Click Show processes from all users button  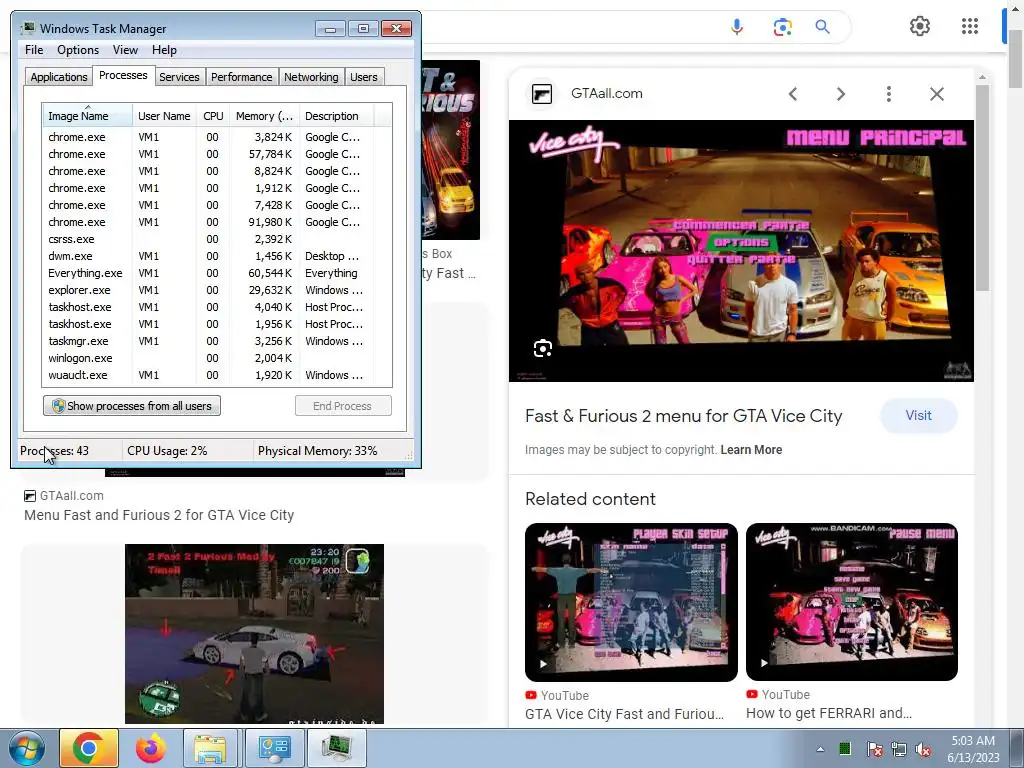click(x=132, y=406)
